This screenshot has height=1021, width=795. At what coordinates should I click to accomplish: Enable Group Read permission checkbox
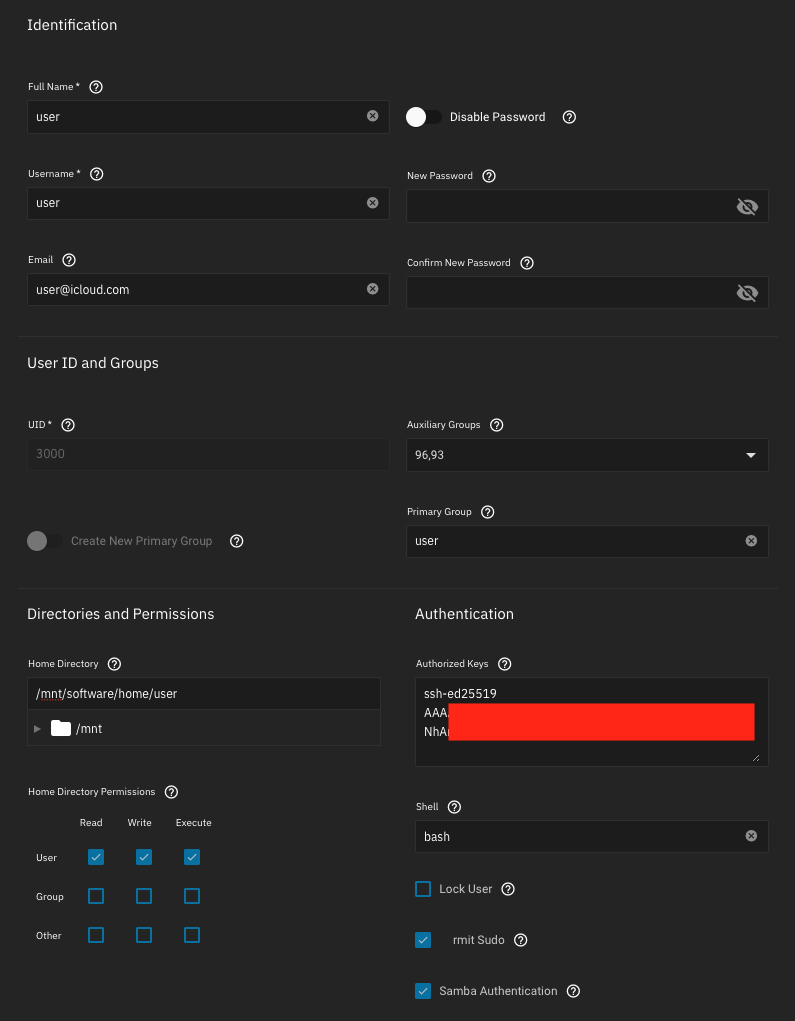[96, 896]
